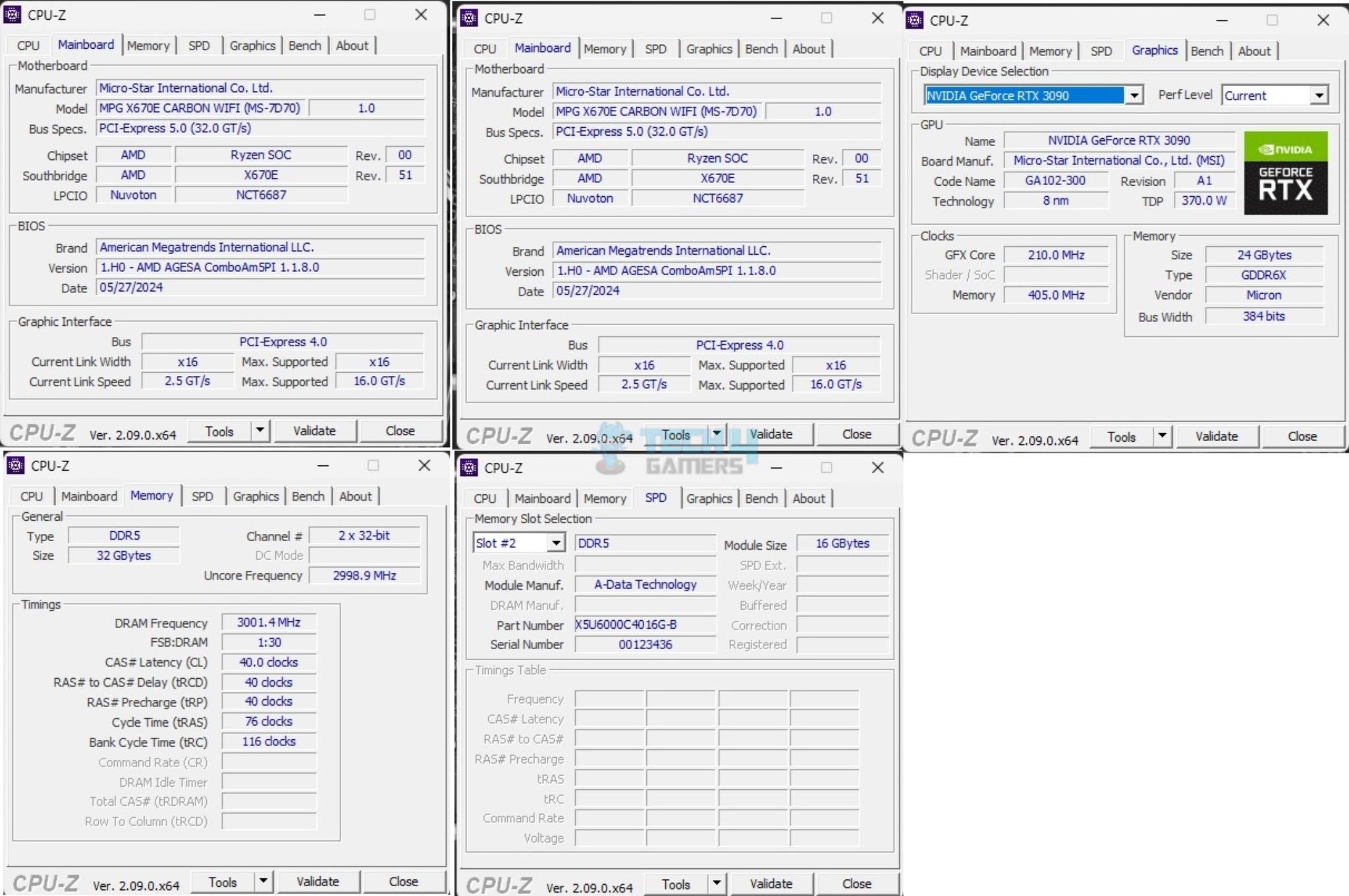Viewport: 1349px width, 896px height.
Task: Click the Serial Number field 00123436
Action: click(x=645, y=645)
